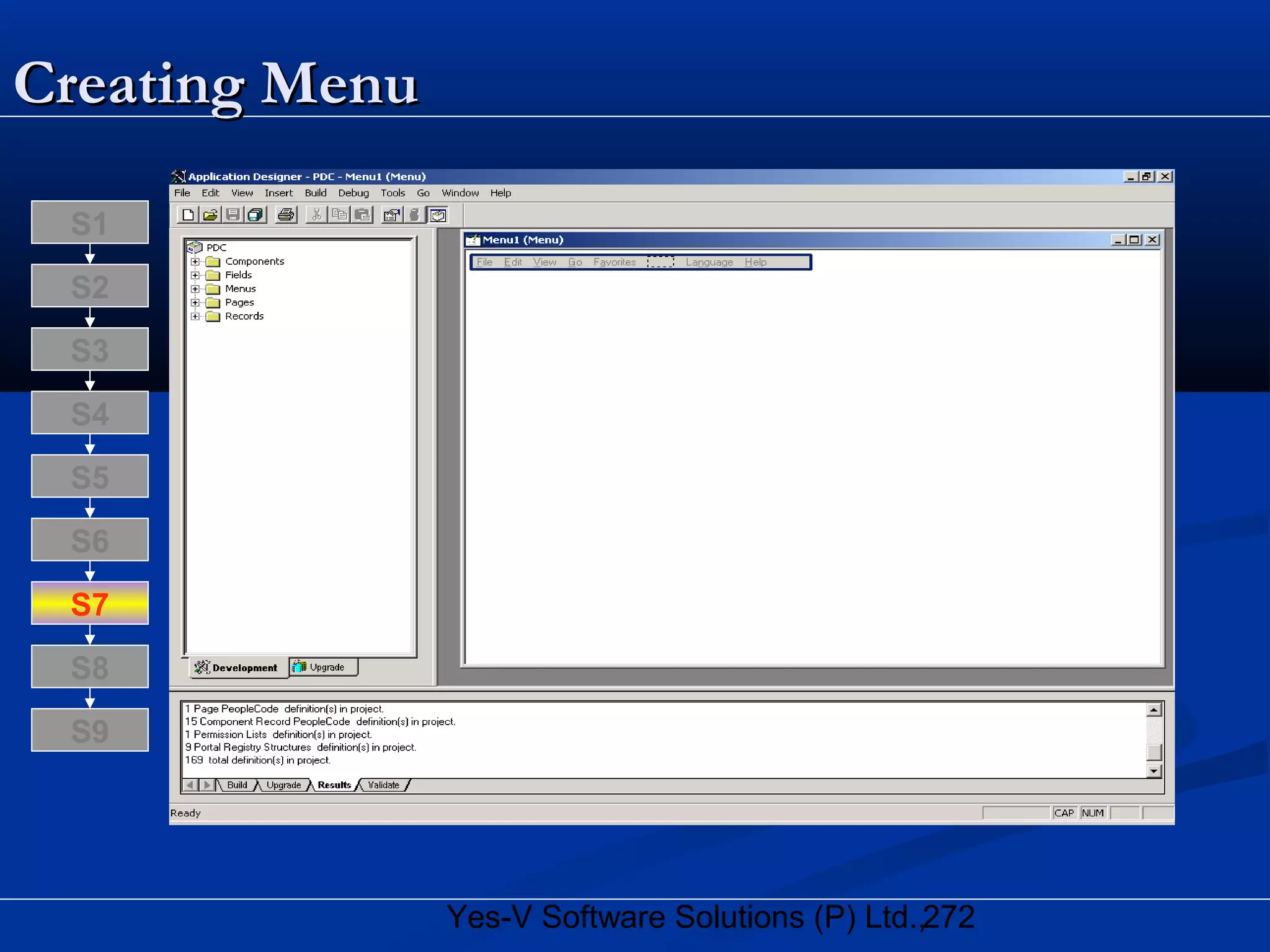The width and height of the screenshot is (1270, 952).
Task: Expand the Components tree node
Action: coord(195,262)
